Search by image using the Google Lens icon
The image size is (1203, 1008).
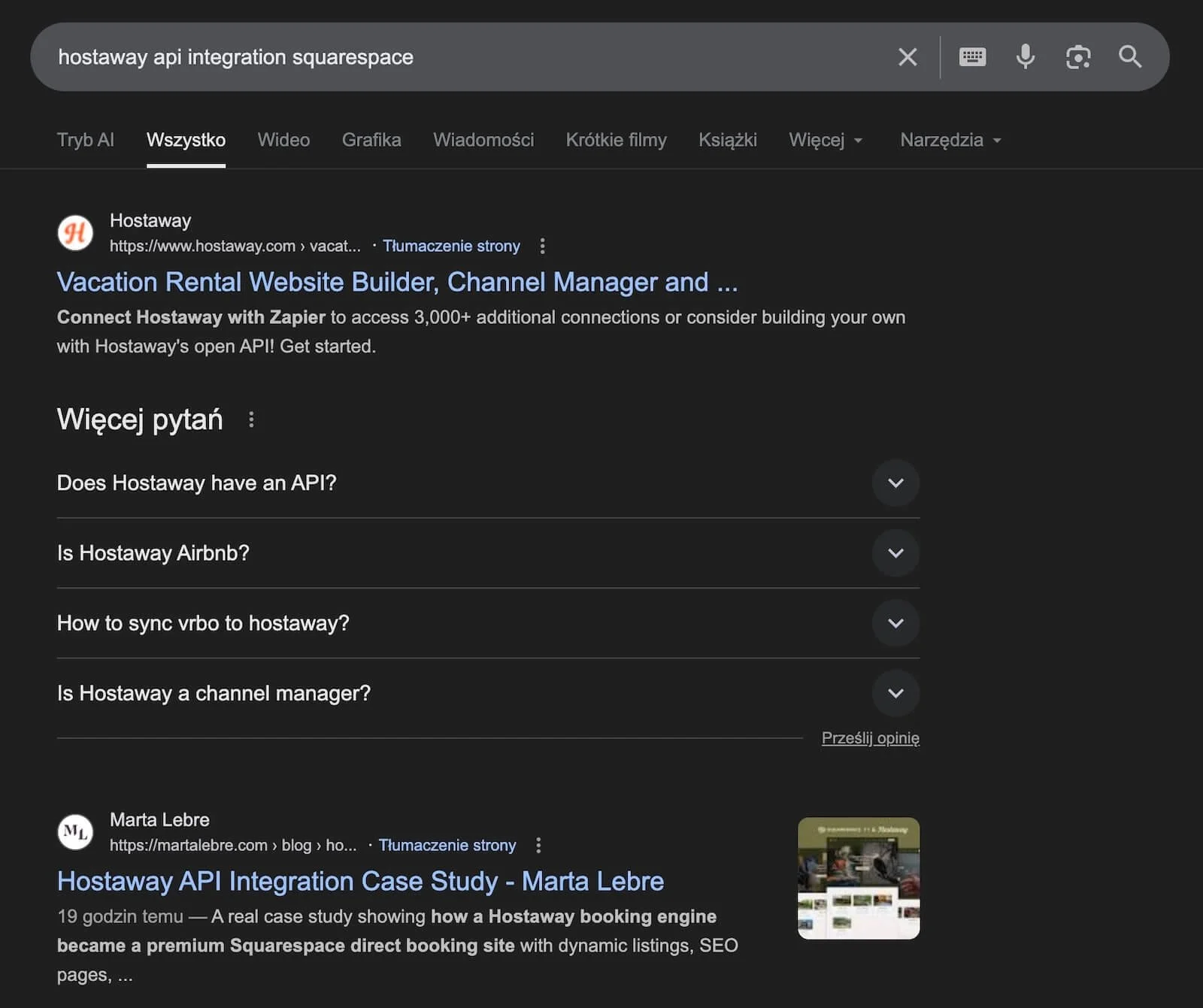pyautogui.click(x=1078, y=56)
